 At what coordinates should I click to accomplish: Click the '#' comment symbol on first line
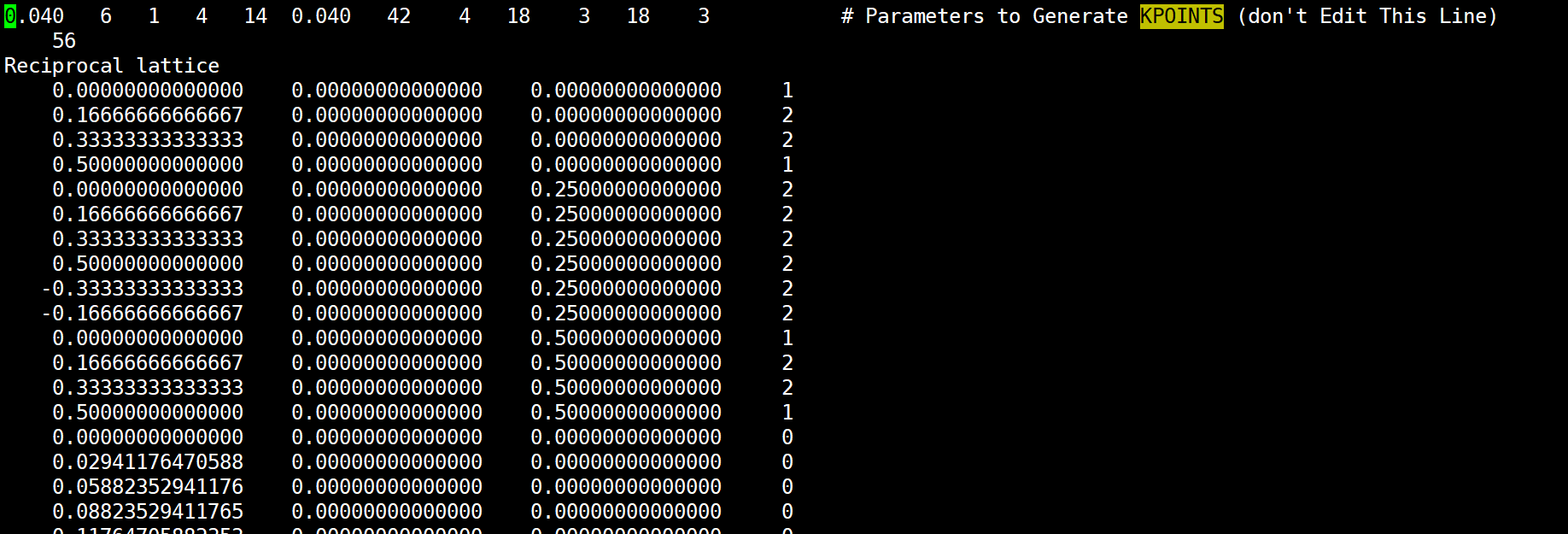[x=846, y=16]
